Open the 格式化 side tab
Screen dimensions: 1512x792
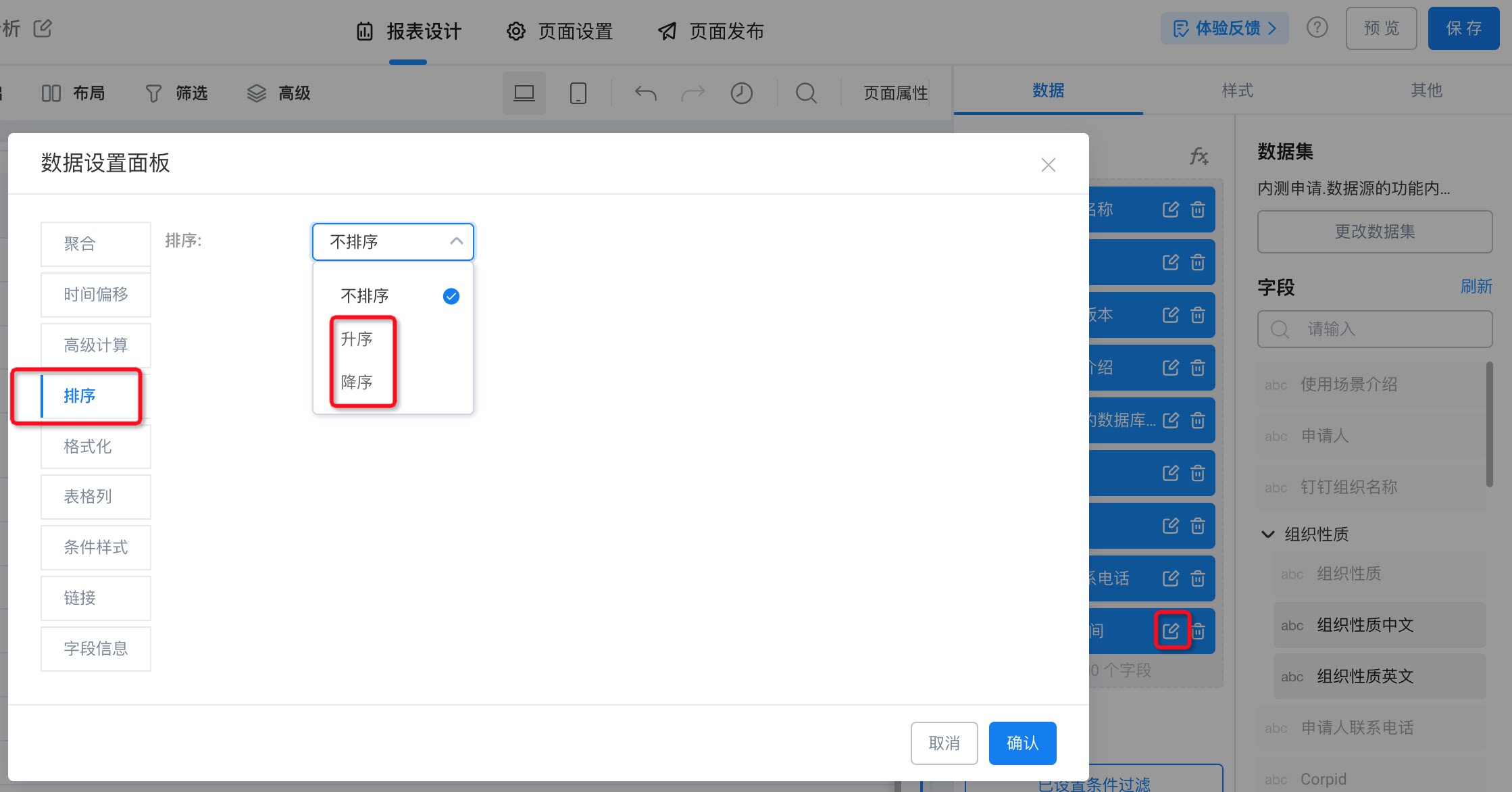point(96,446)
